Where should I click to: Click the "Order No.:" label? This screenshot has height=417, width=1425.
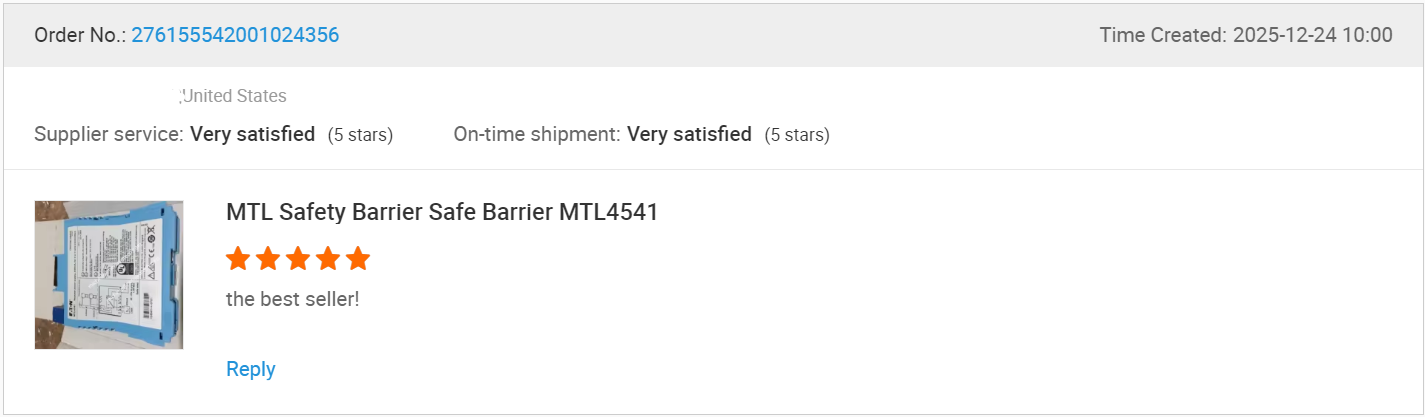pos(80,35)
